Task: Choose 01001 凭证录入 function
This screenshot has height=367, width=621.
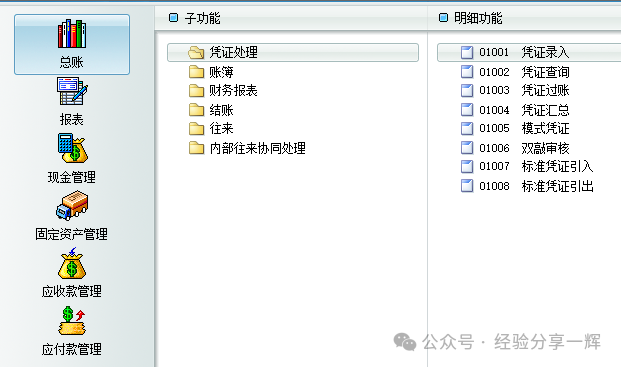Action: tap(529, 52)
